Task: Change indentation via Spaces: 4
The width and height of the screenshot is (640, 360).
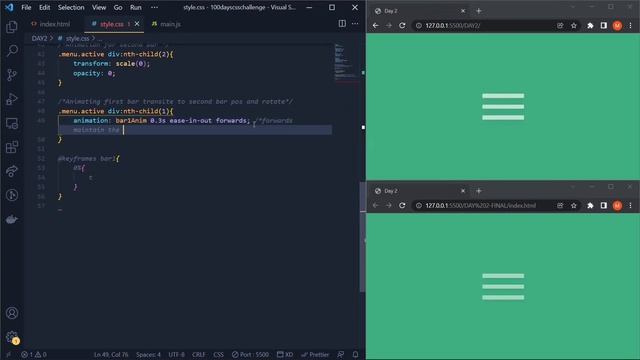Action: 148,355
